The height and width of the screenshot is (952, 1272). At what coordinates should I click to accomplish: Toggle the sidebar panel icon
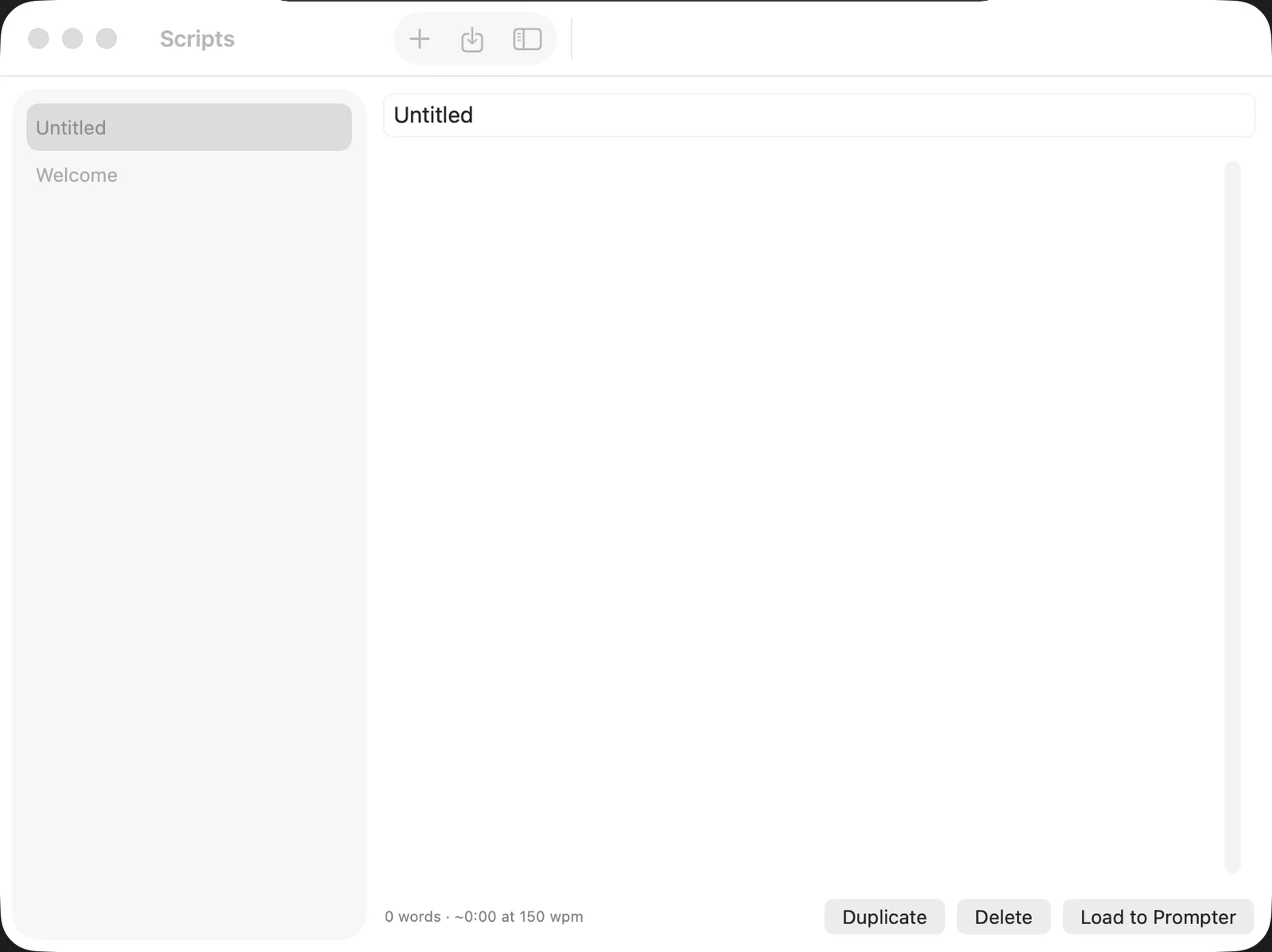(527, 39)
